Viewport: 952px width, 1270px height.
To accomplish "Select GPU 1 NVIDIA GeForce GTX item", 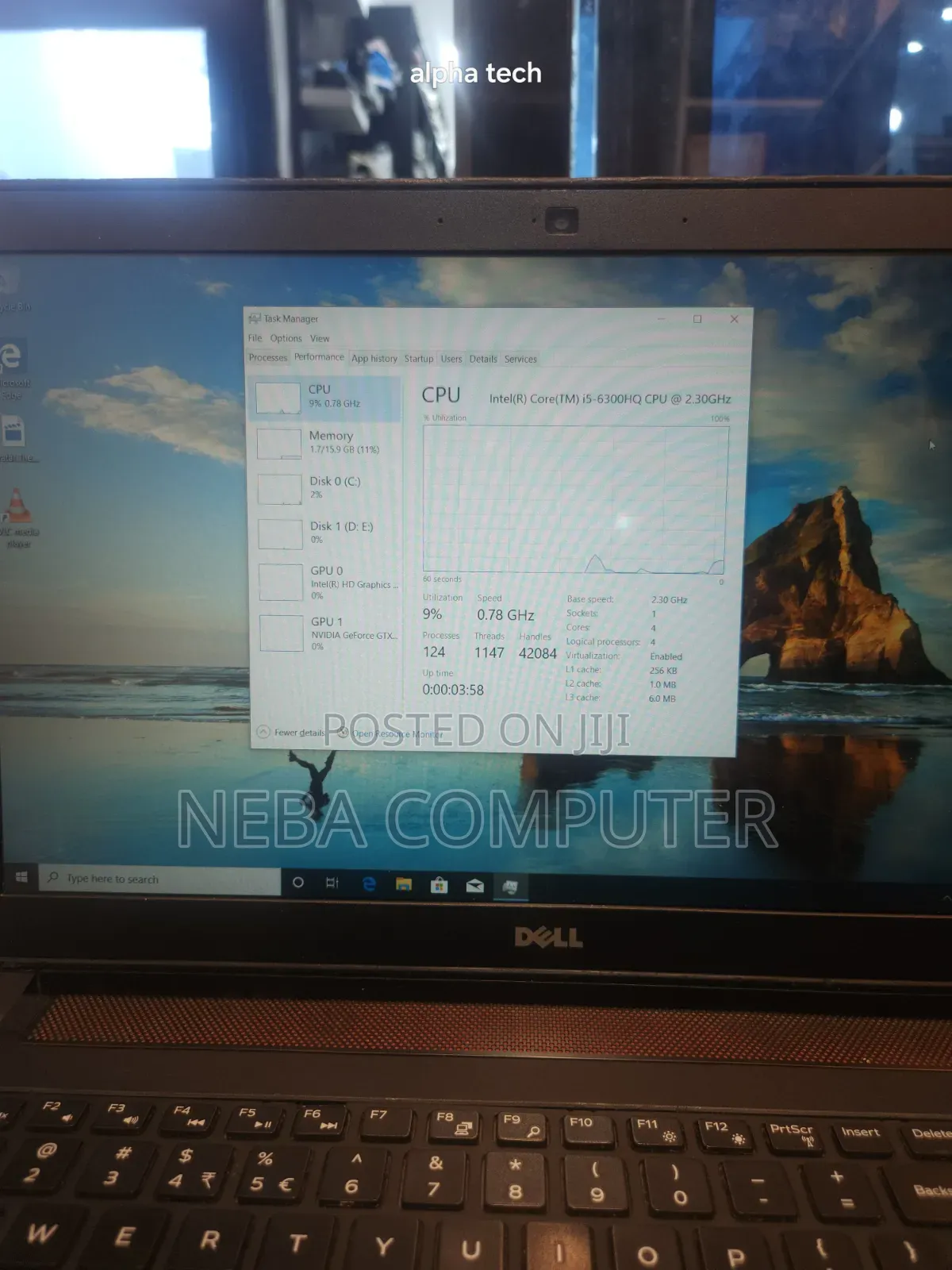I will point(327,633).
